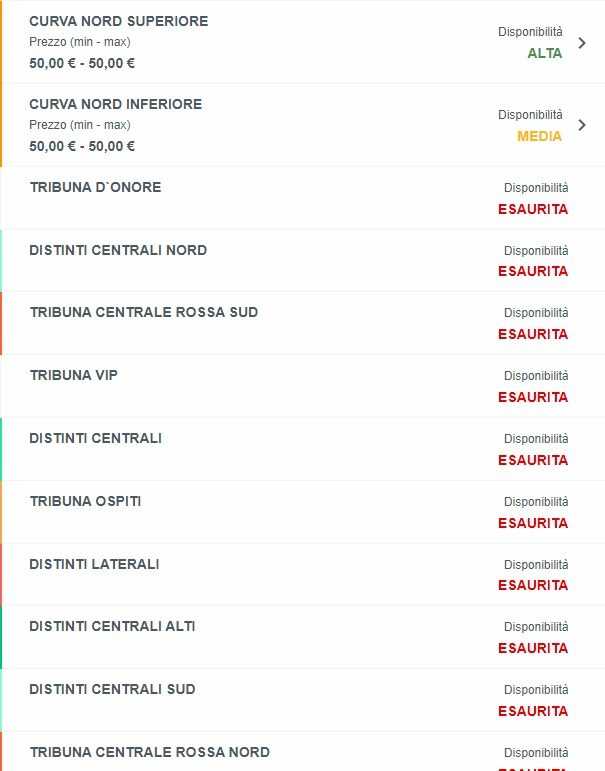Viewport: 605px width, 771px height.
Task: Click MEDIA availability for Curva Nord Inferiore
Action: coord(540,136)
